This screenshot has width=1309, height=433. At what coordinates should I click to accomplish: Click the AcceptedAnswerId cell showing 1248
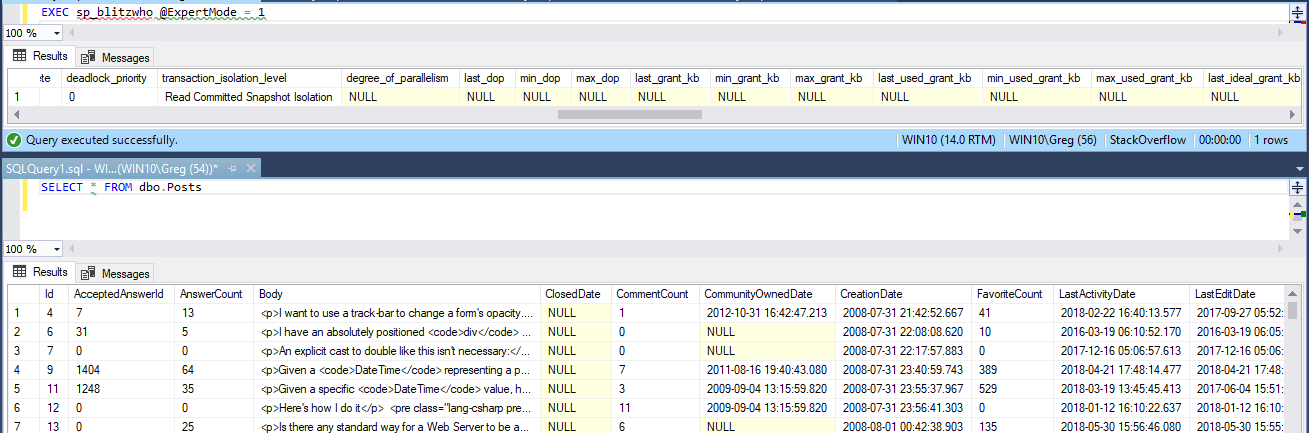[122, 388]
